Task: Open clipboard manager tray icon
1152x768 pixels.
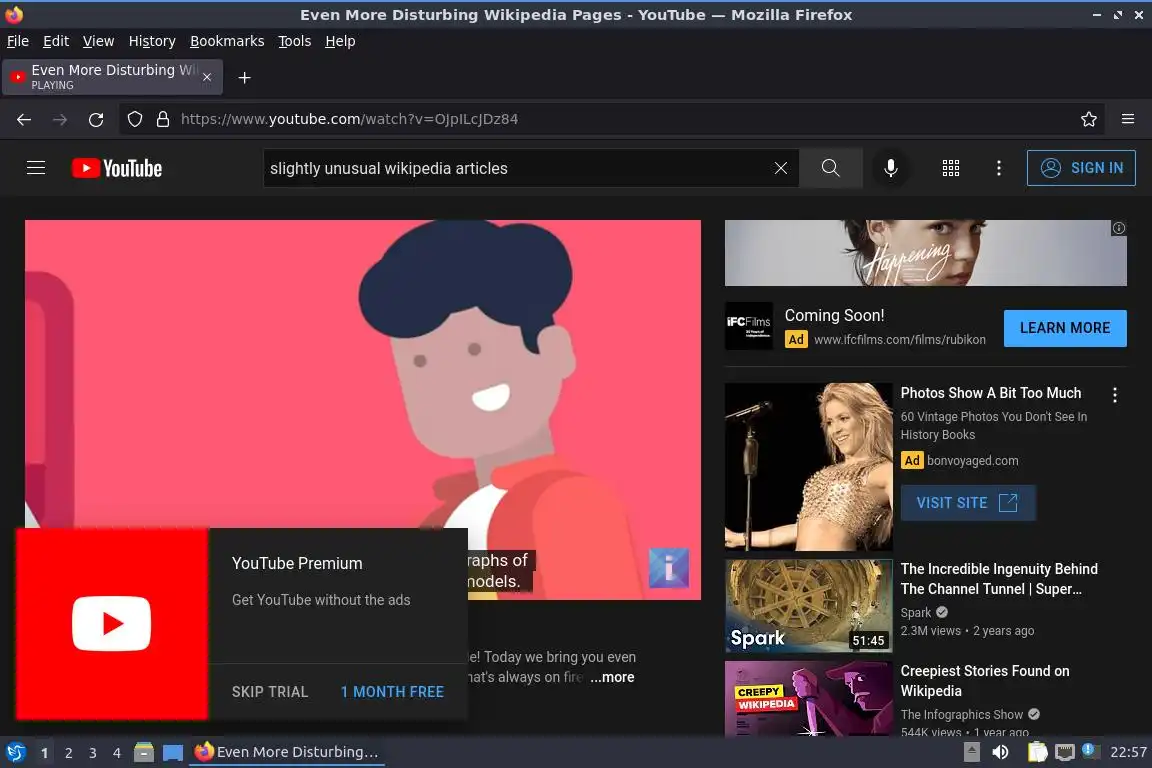Action: point(1037,752)
